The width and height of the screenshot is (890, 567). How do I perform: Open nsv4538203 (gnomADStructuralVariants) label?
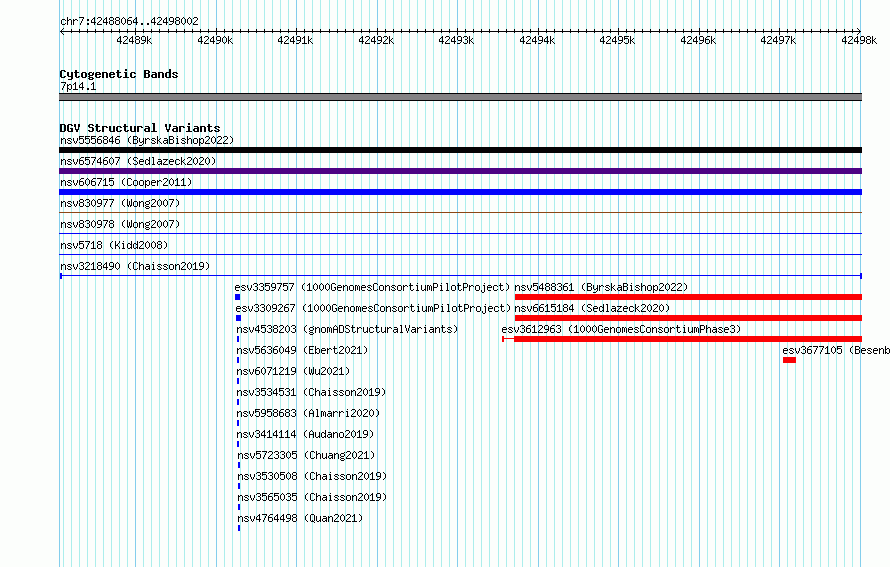coord(347,329)
